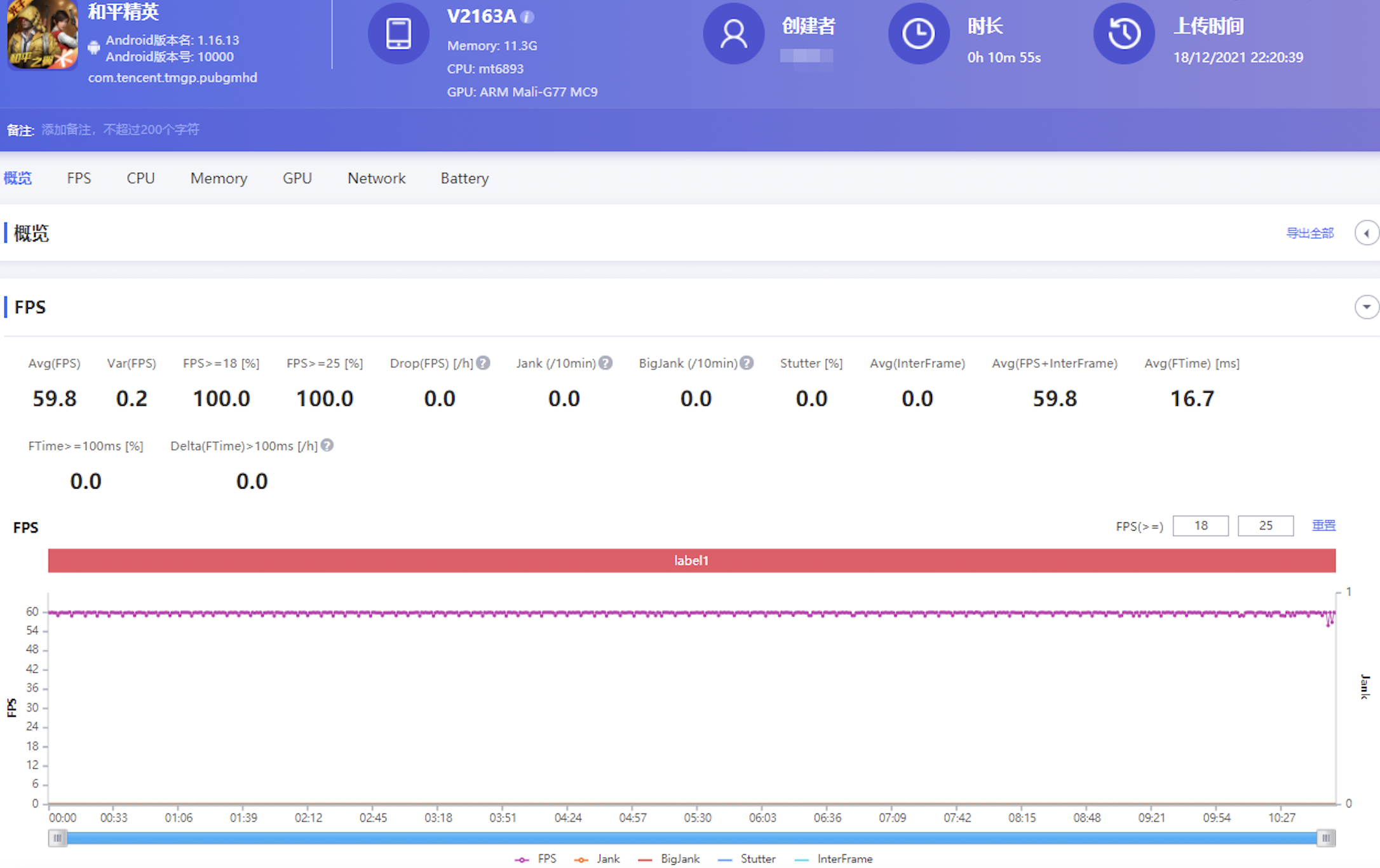
Task: Click the CPU: mt6893 text
Action: 485,69
